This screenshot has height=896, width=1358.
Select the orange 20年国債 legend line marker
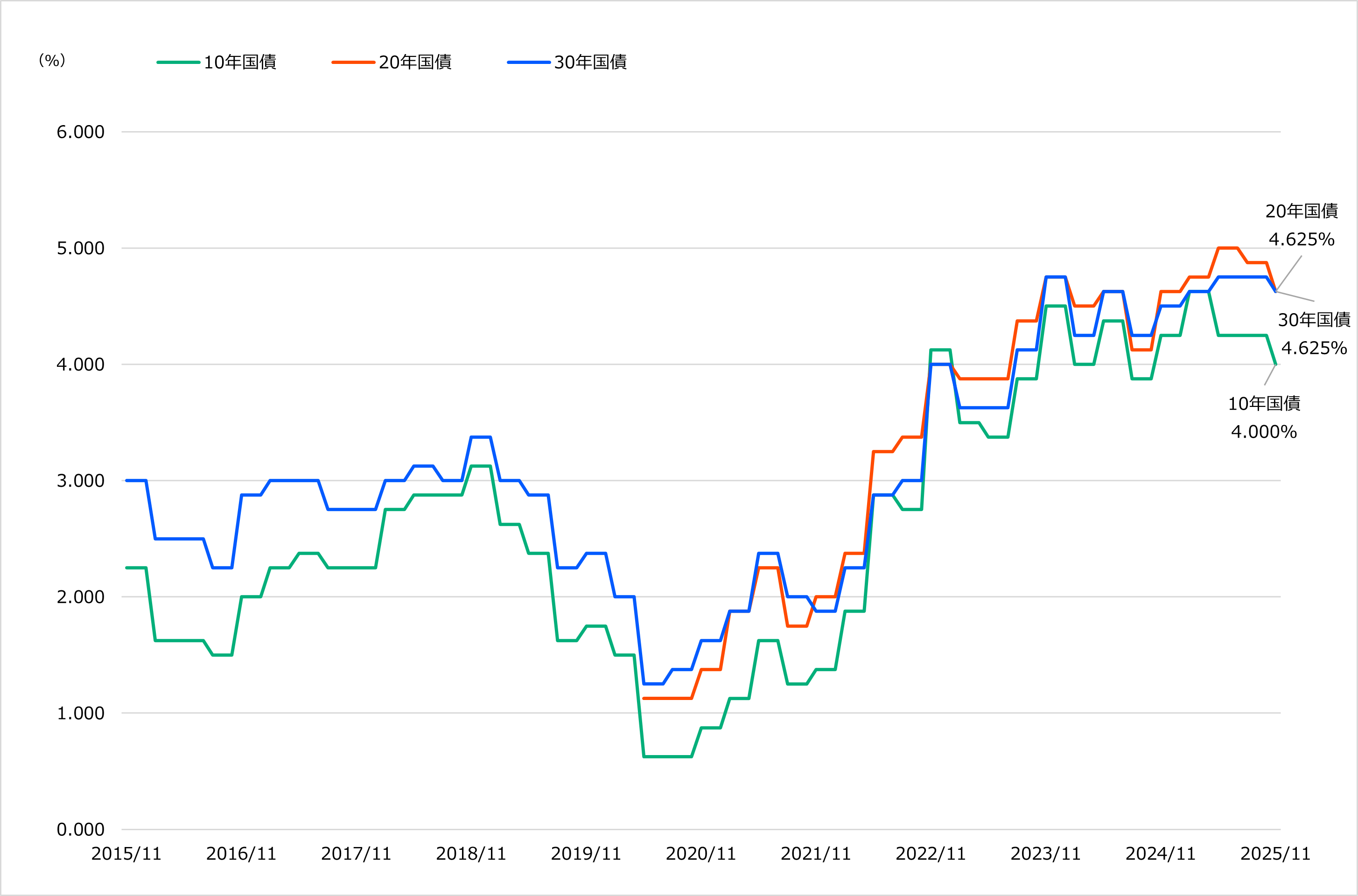pyautogui.click(x=354, y=63)
